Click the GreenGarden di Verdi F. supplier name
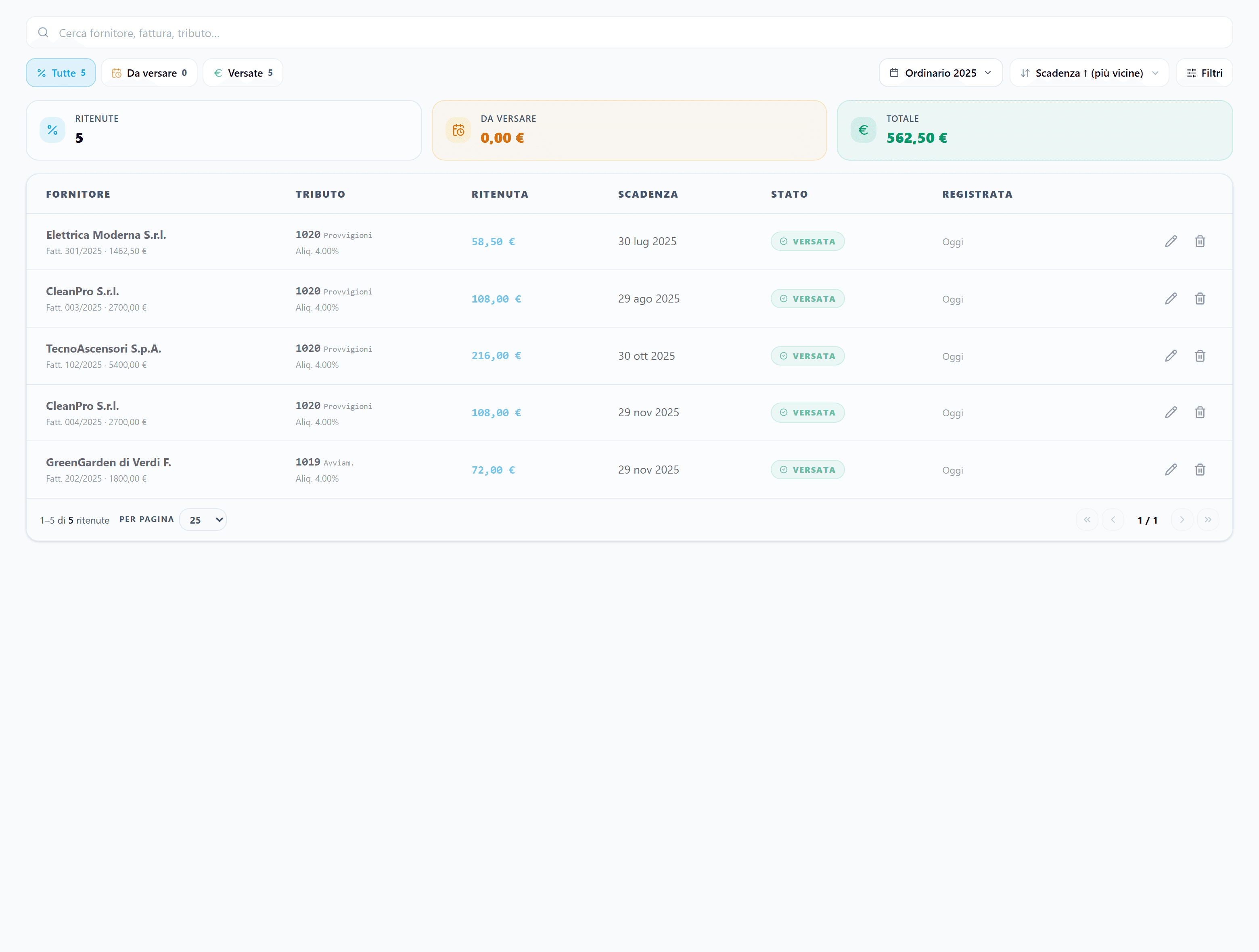Image resolution: width=1259 pixels, height=952 pixels. pyautogui.click(x=109, y=463)
